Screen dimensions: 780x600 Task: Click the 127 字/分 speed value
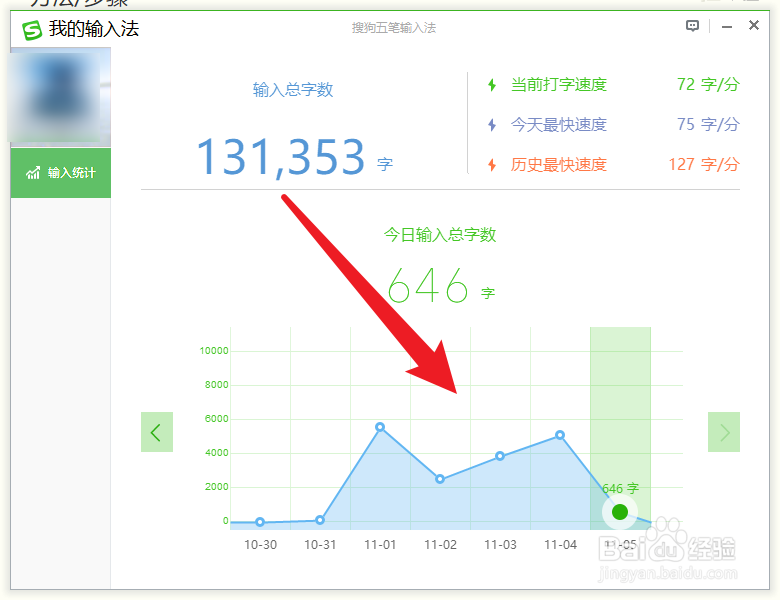(704, 165)
